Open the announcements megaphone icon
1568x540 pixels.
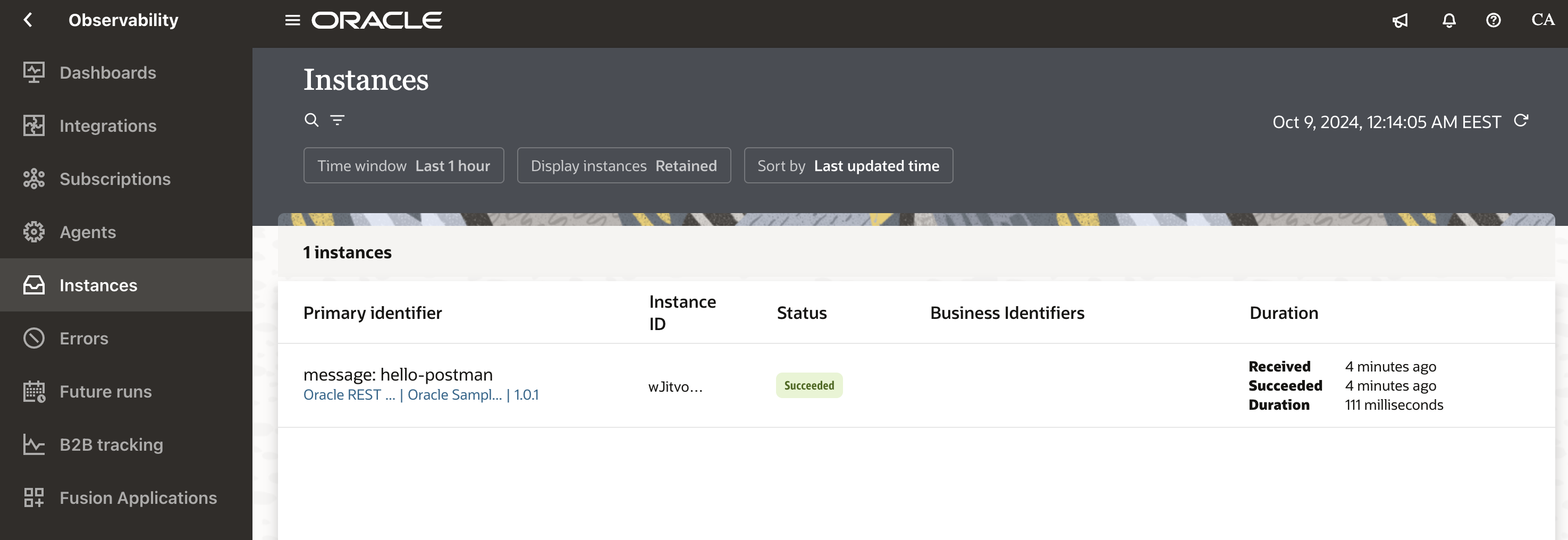click(1400, 21)
